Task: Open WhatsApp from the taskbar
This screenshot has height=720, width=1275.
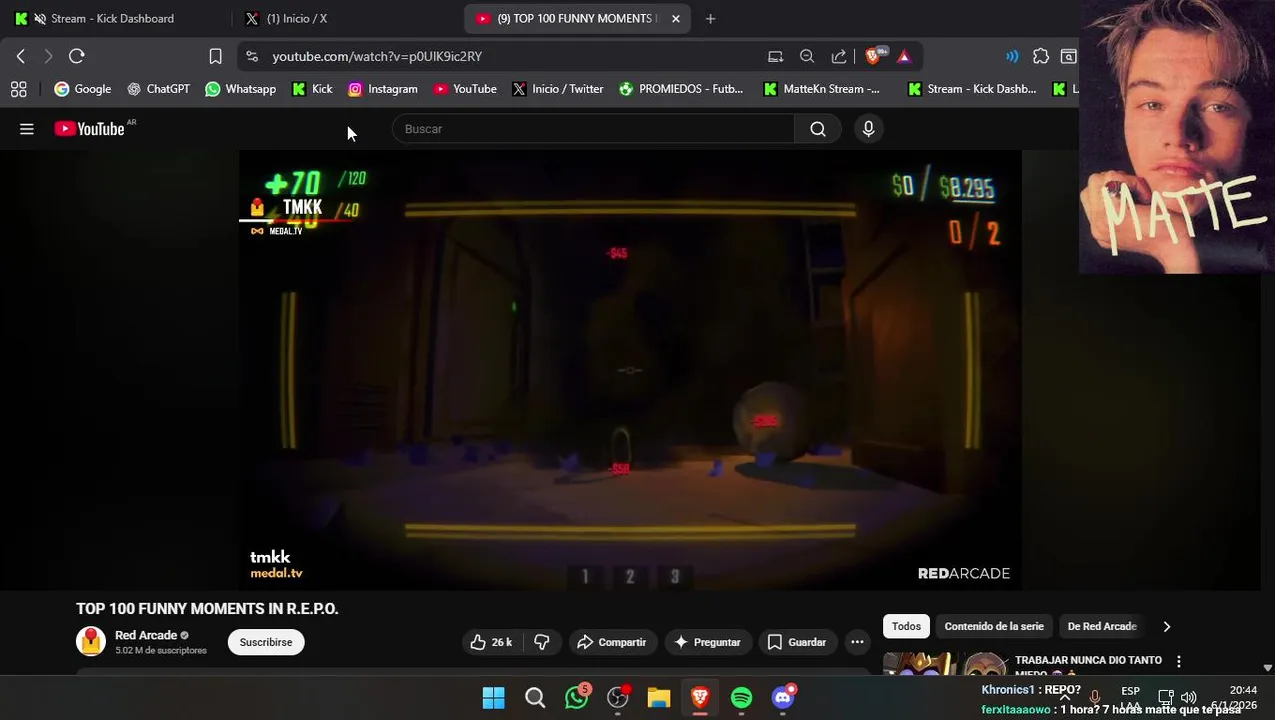Action: [x=577, y=697]
